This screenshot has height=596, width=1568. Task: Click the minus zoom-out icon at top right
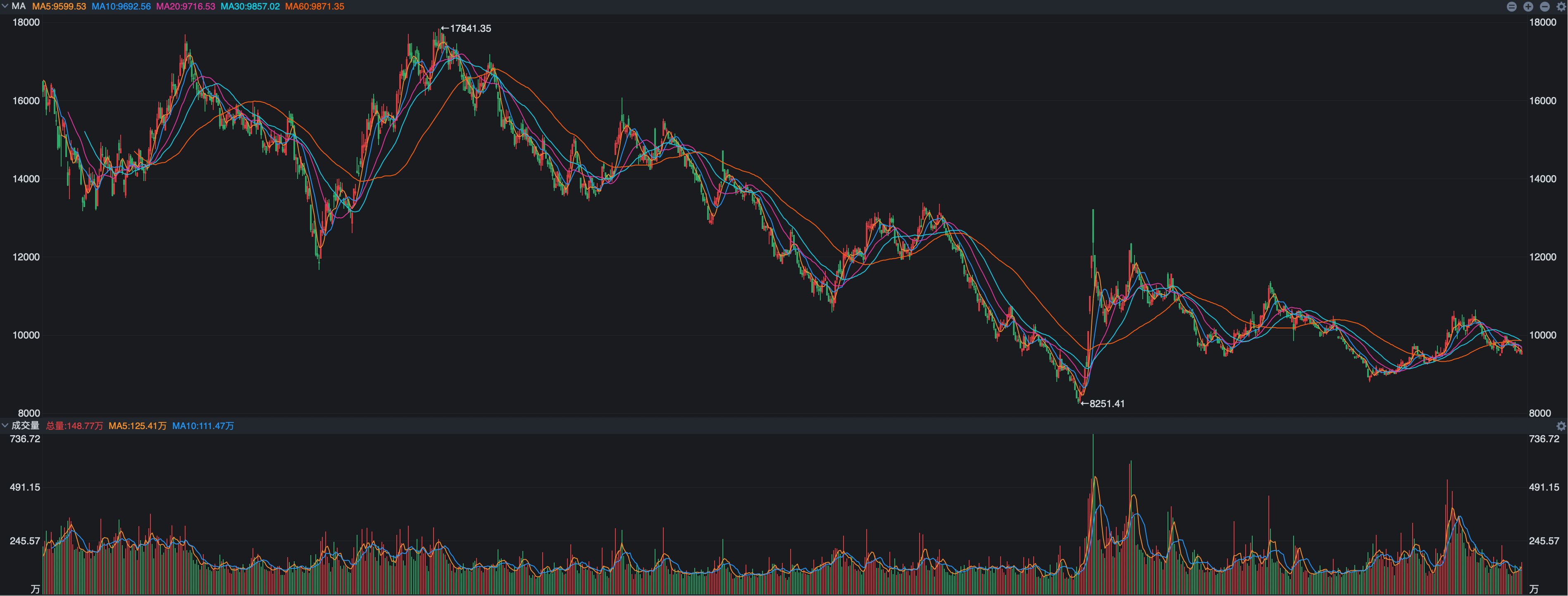tap(1544, 7)
